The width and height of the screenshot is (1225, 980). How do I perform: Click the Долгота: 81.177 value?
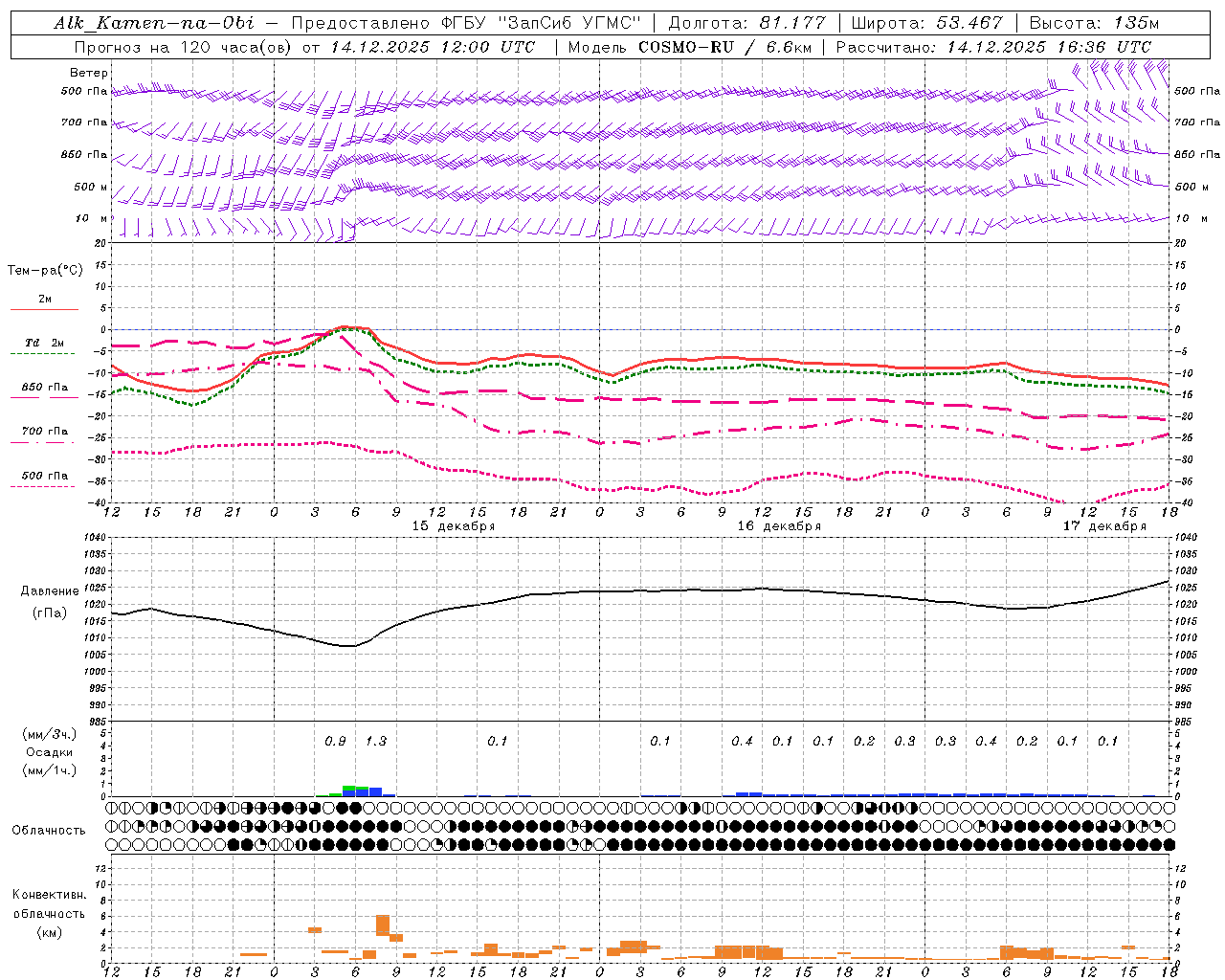[x=746, y=23]
